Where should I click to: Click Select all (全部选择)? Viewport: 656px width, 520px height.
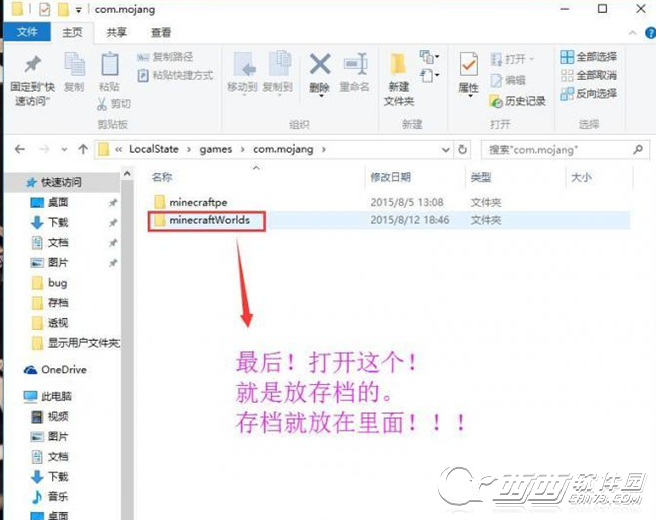(588, 56)
